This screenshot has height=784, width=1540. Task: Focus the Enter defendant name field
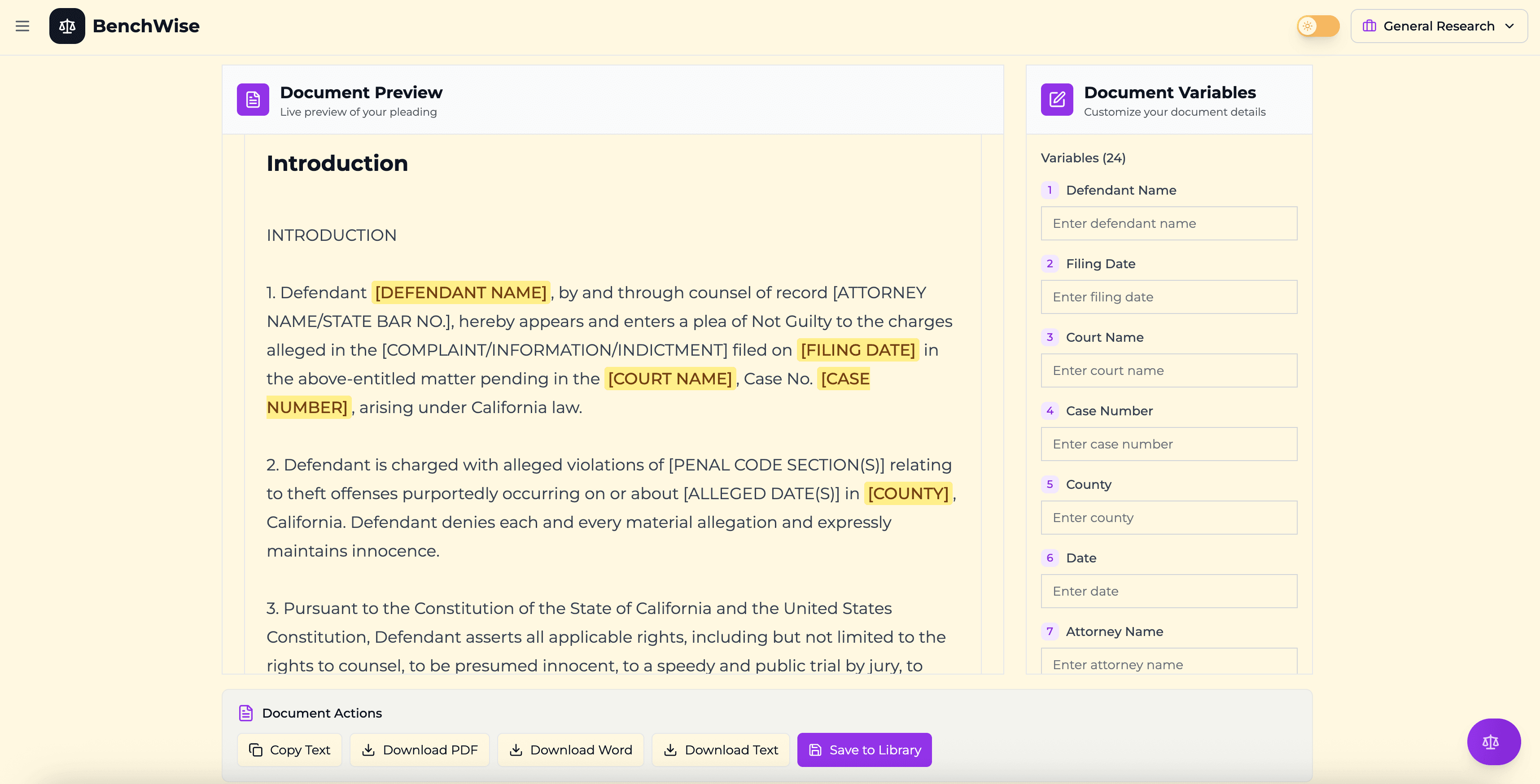1168,223
